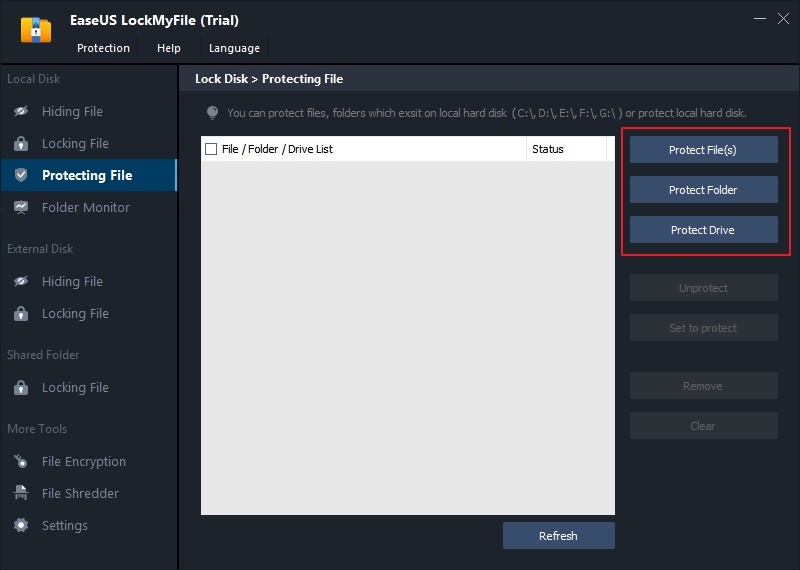Open the Language menu
The width and height of the screenshot is (800, 570).
pos(234,48)
